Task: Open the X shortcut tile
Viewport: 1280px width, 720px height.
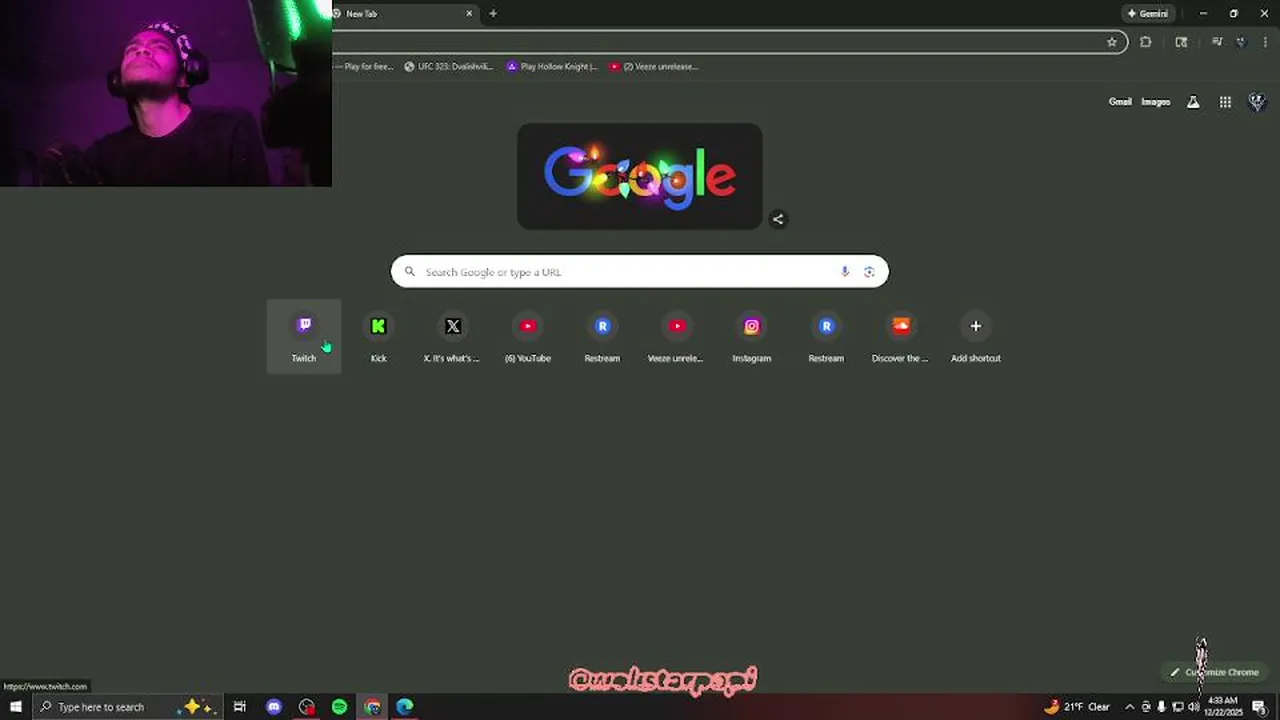Action: click(452, 337)
